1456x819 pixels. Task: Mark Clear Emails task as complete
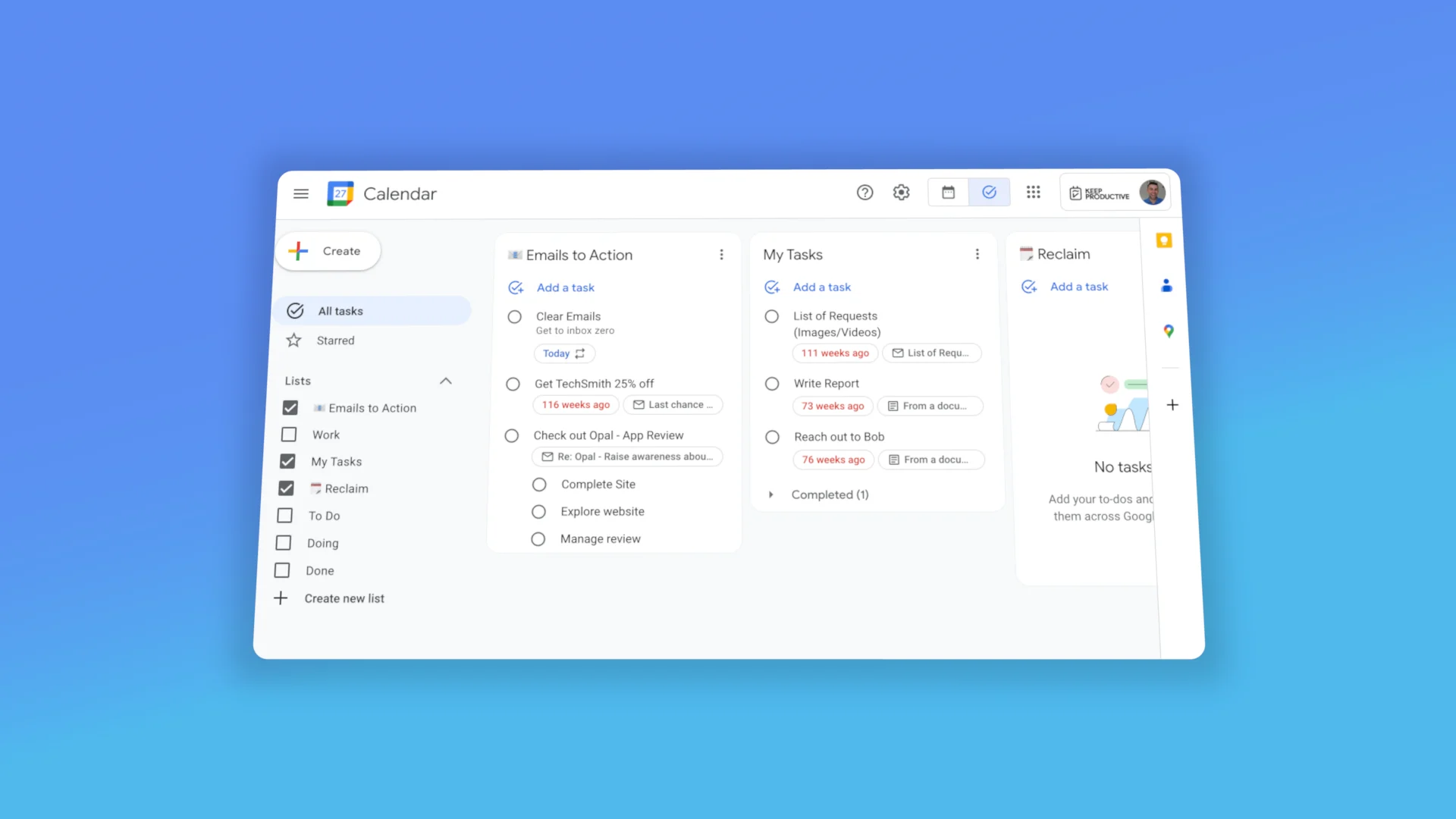click(x=514, y=316)
